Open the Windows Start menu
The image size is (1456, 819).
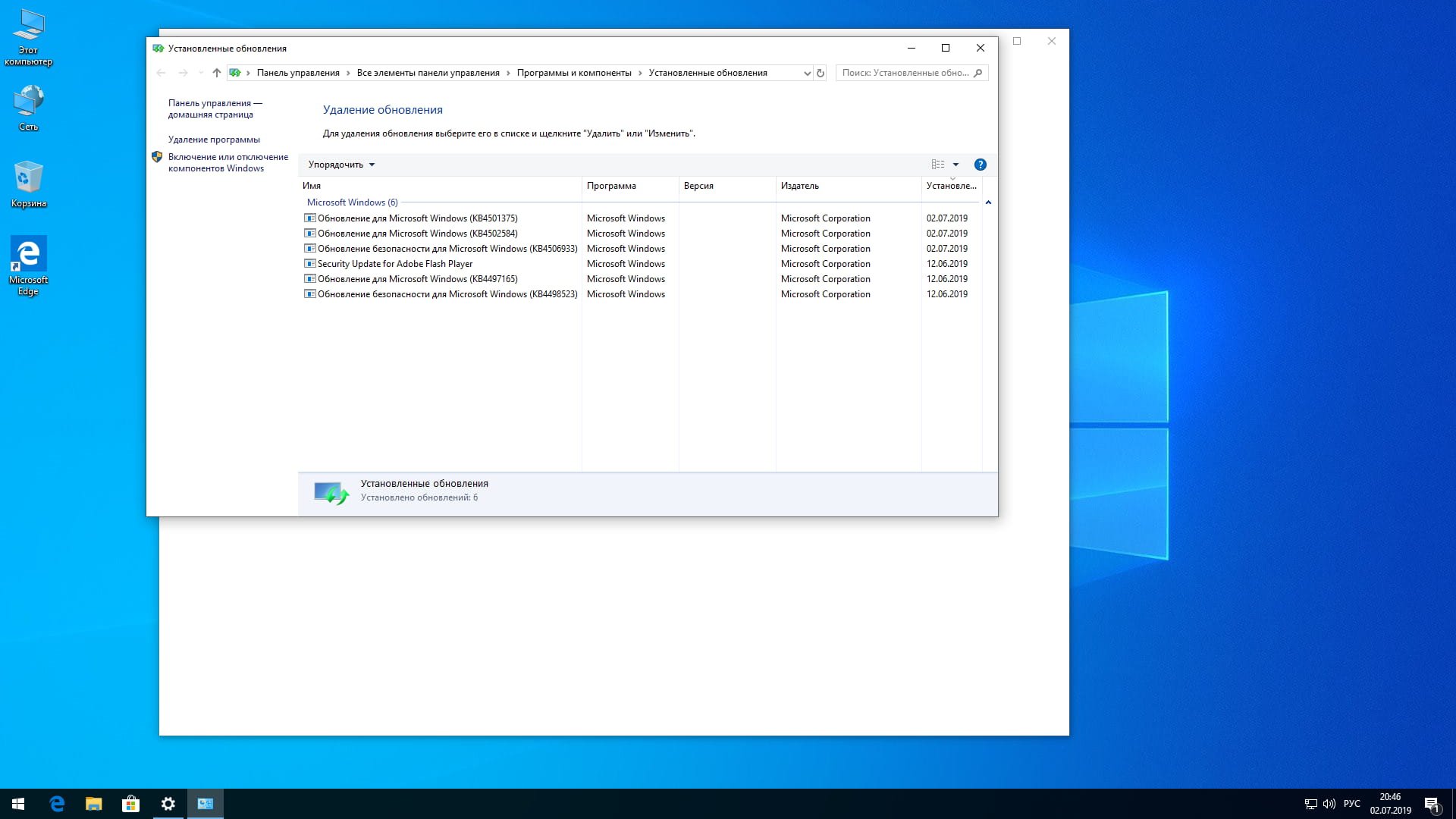(x=18, y=804)
